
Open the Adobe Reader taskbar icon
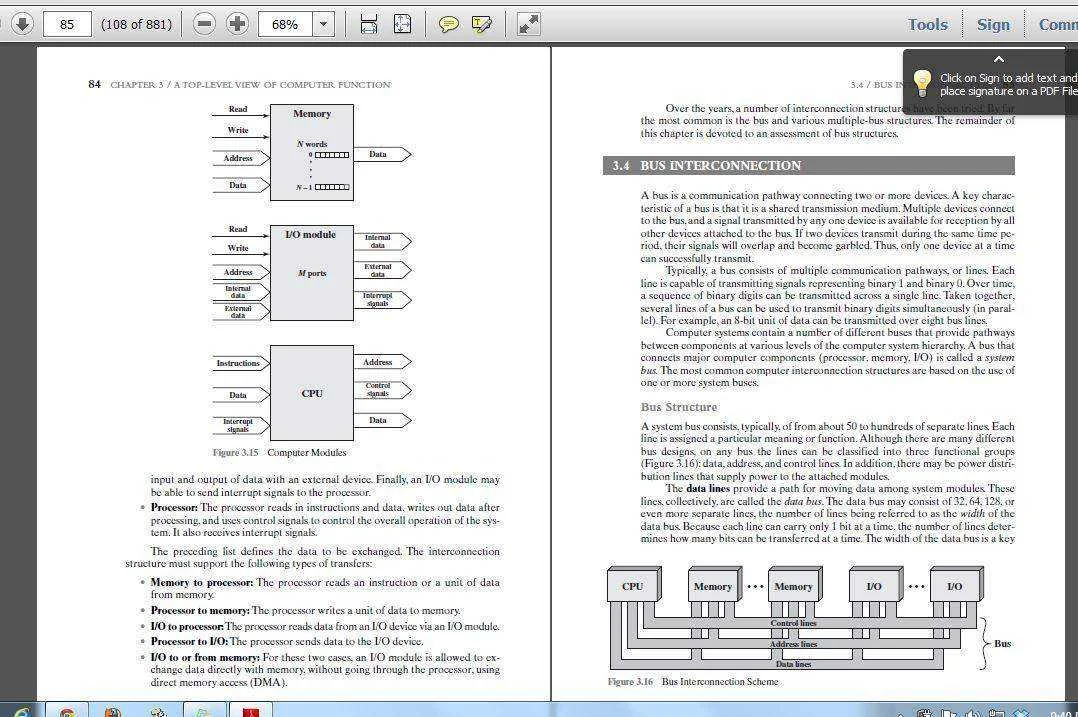pos(250,710)
